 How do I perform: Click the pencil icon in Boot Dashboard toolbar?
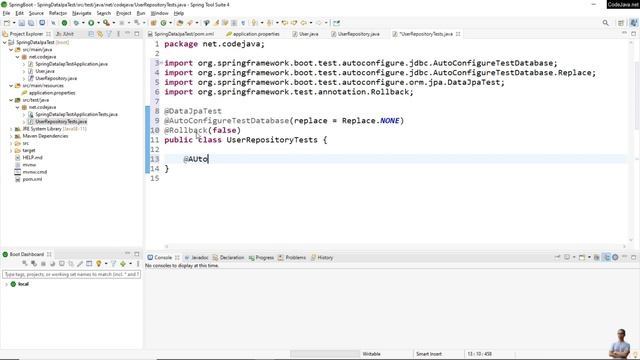[80, 264]
